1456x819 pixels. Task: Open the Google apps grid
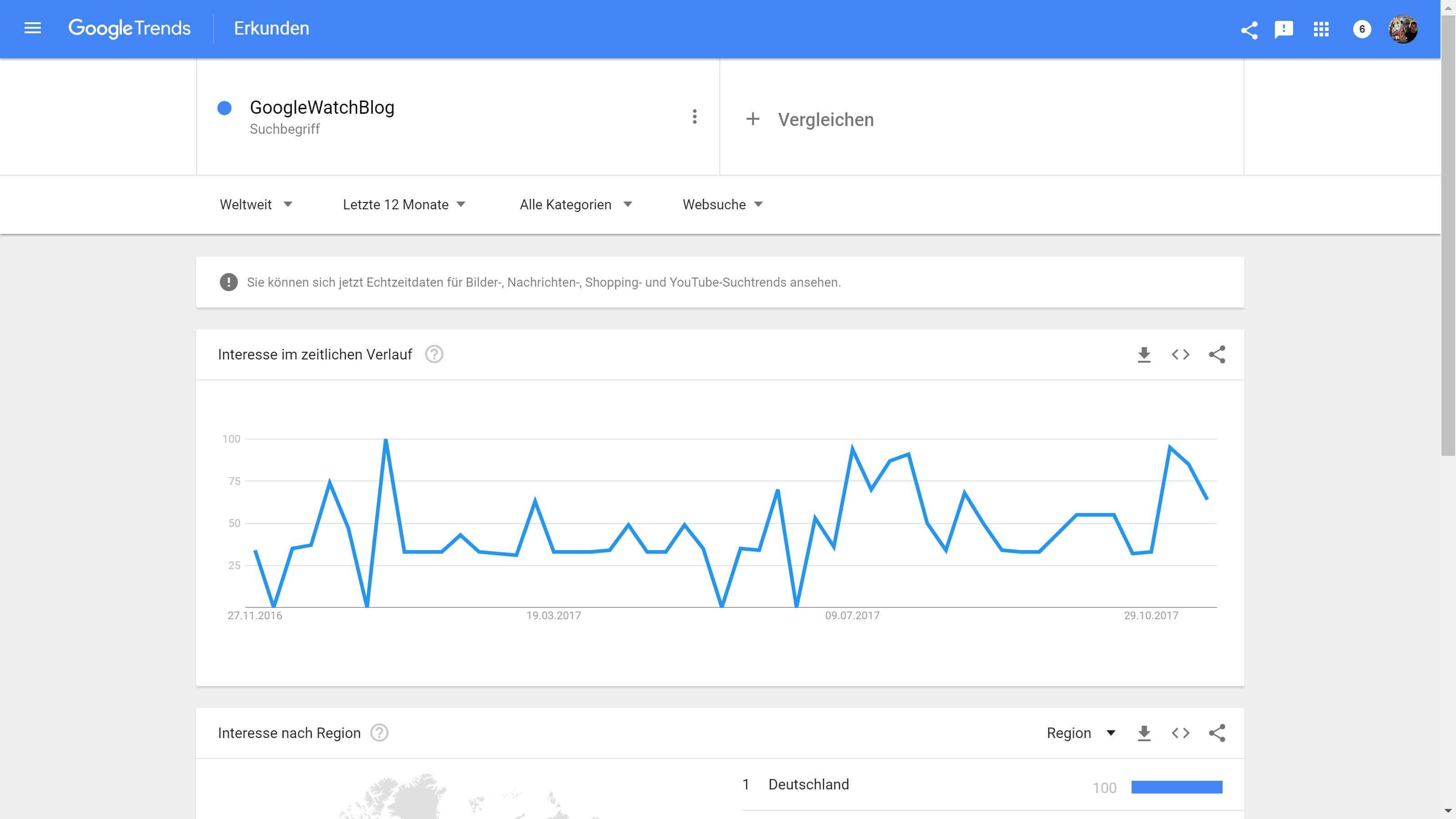(x=1321, y=30)
